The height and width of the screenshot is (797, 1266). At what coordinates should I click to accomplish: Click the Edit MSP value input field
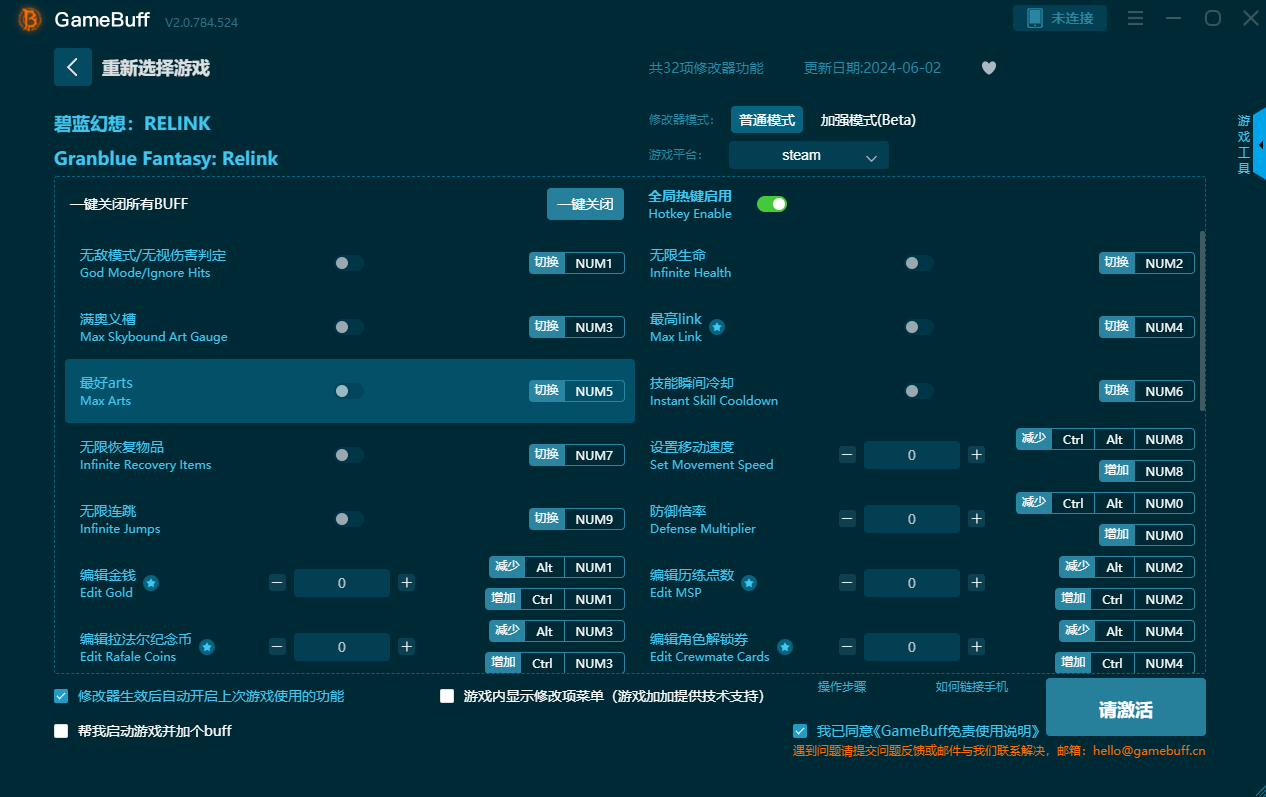[x=911, y=583]
